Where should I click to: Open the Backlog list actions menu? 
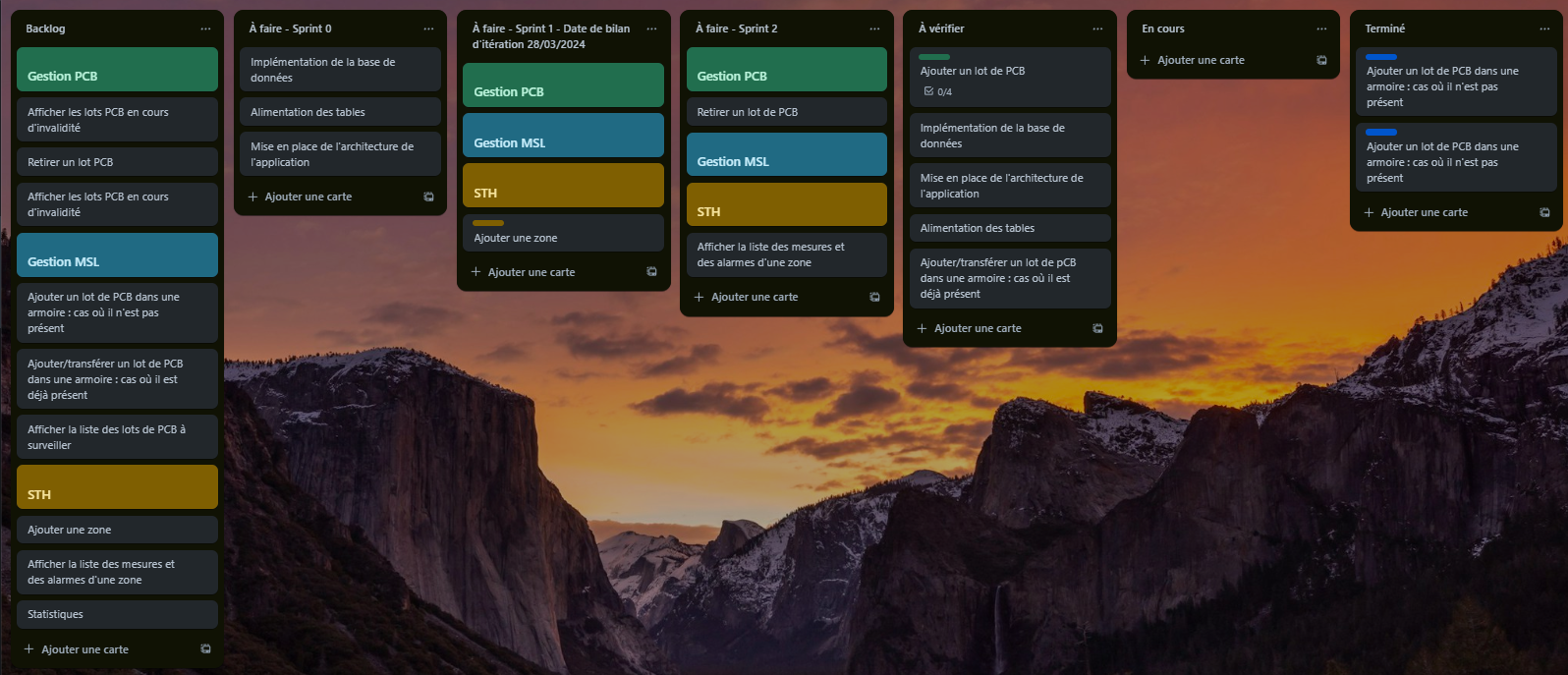[x=205, y=29]
